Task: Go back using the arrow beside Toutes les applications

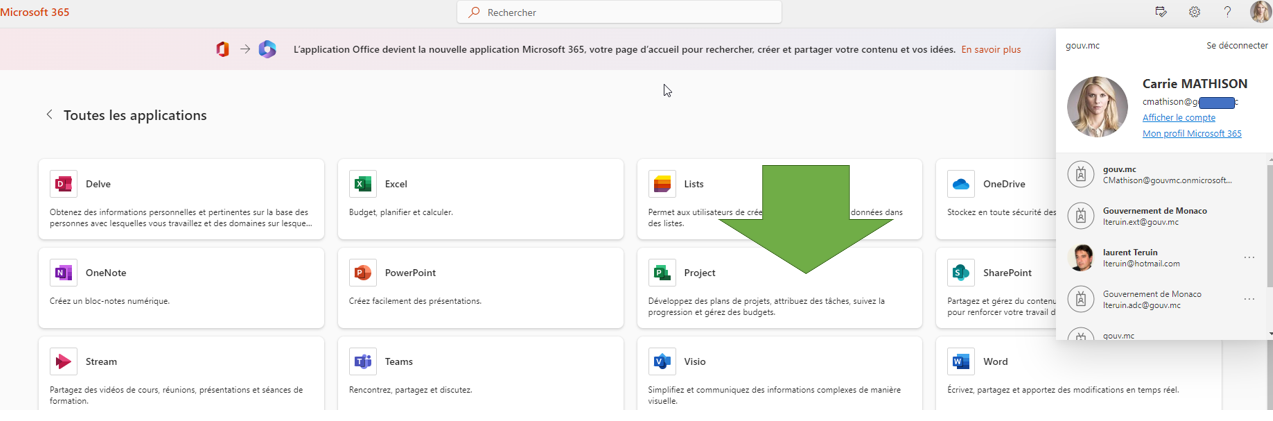Action: click(x=49, y=115)
